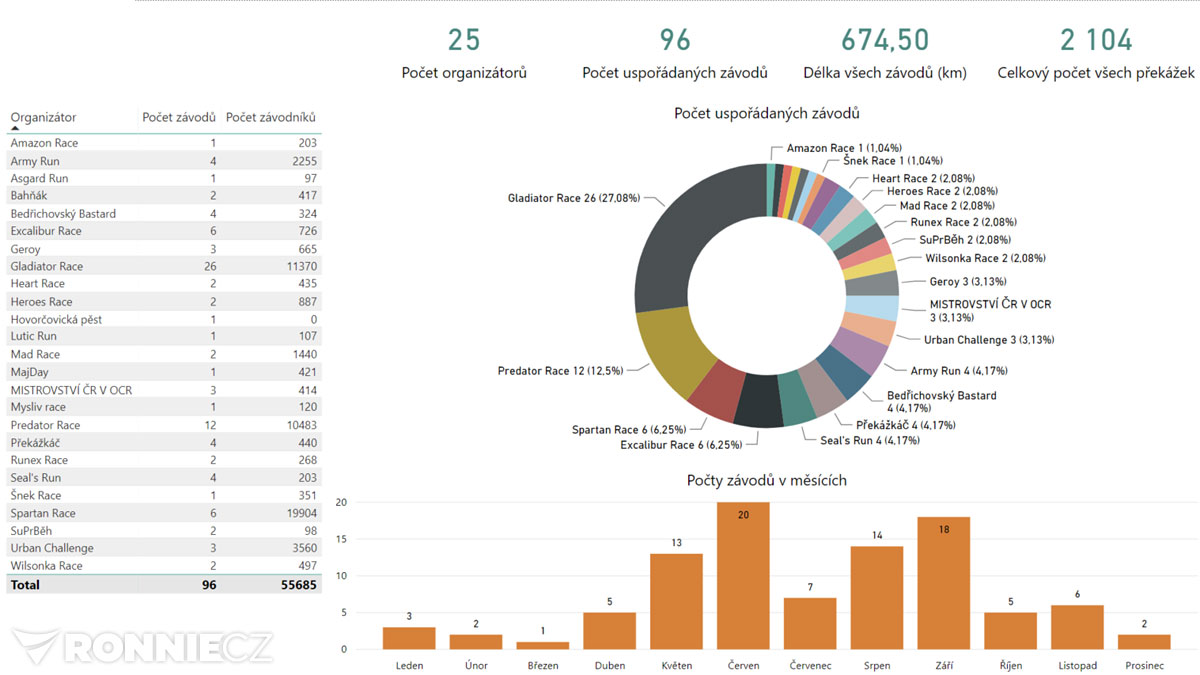This screenshot has height=675, width=1200.
Task: Click the total obstacles card 2 104
Action: click(1096, 40)
